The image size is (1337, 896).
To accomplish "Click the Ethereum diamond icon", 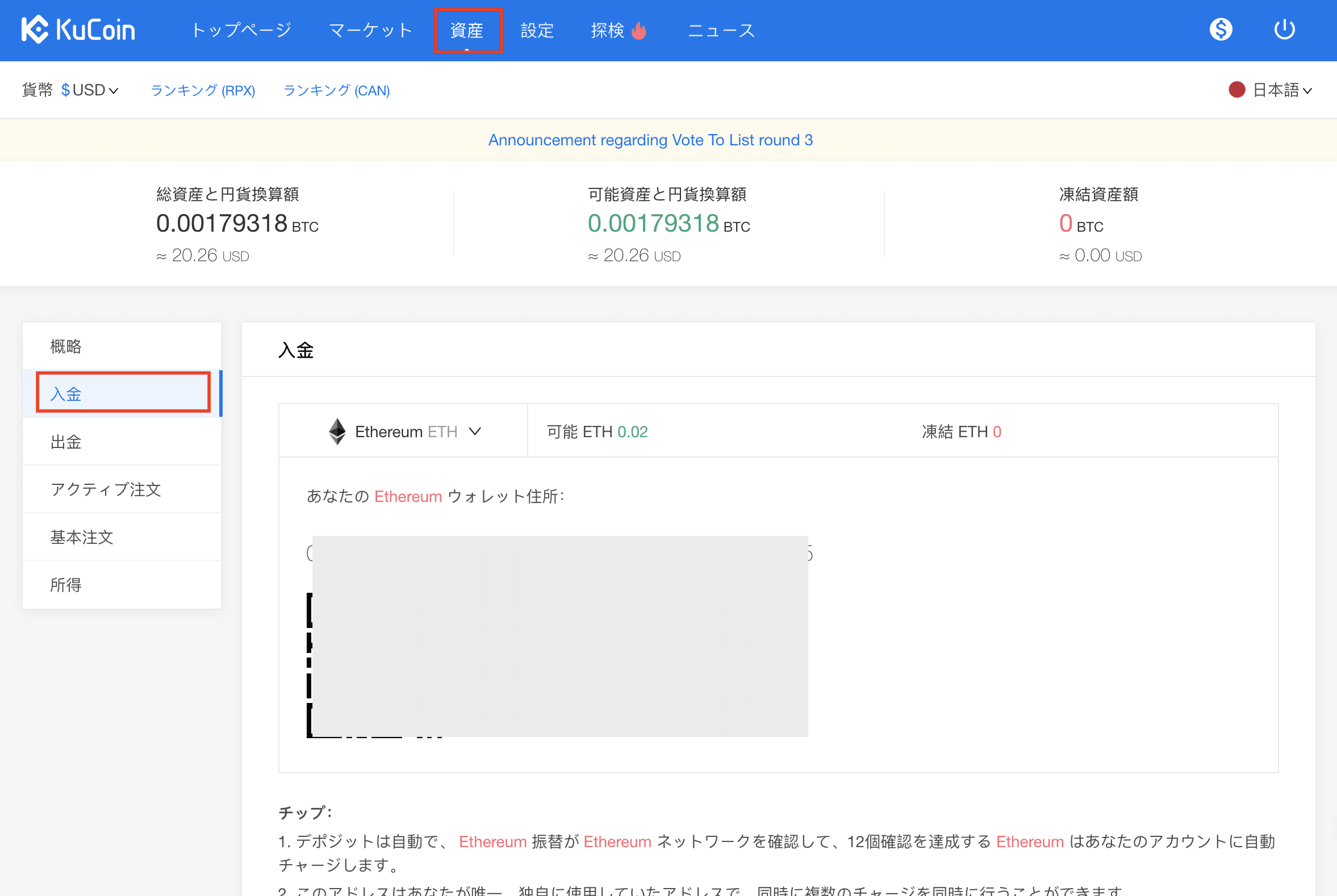I will coord(337,432).
